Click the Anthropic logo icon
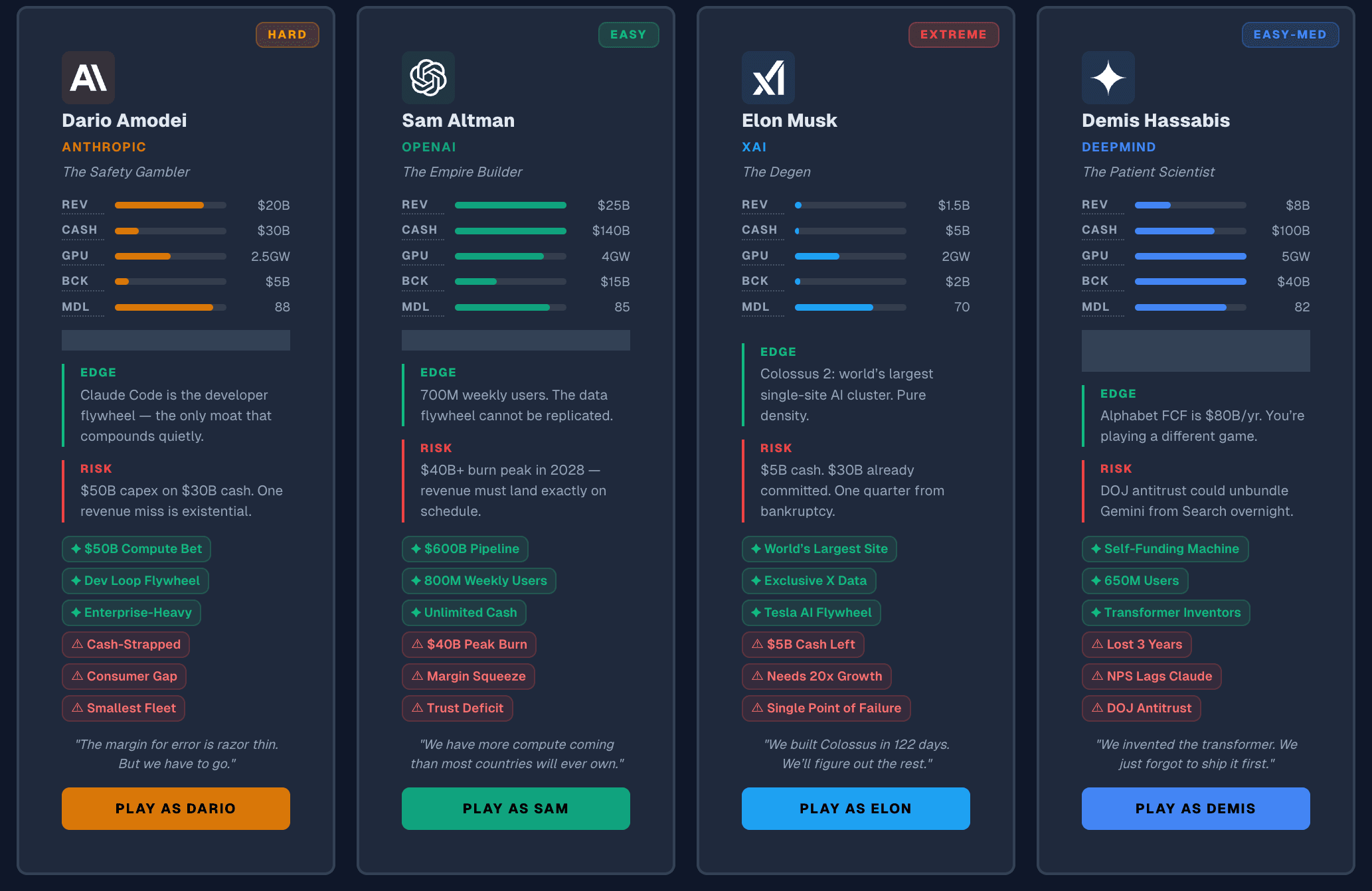The width and height of the screenshot is (1372, 891). [88, 78]
